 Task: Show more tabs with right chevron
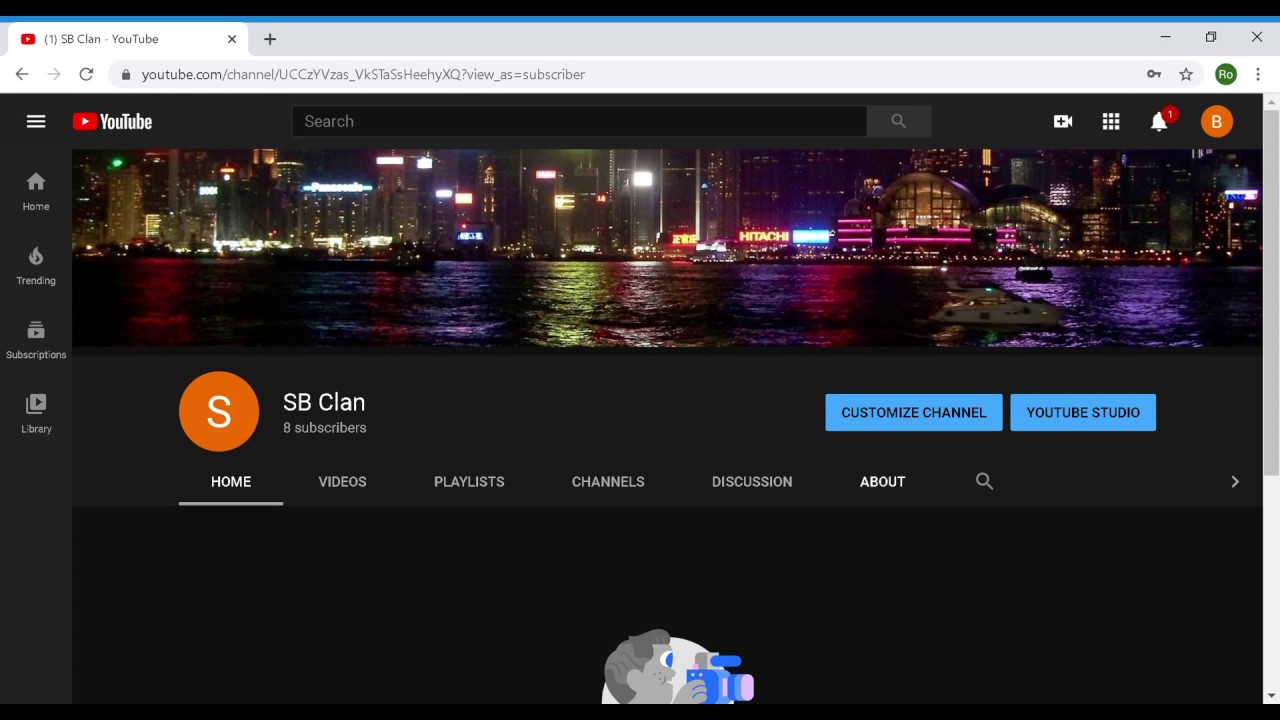coord(1235,481)
